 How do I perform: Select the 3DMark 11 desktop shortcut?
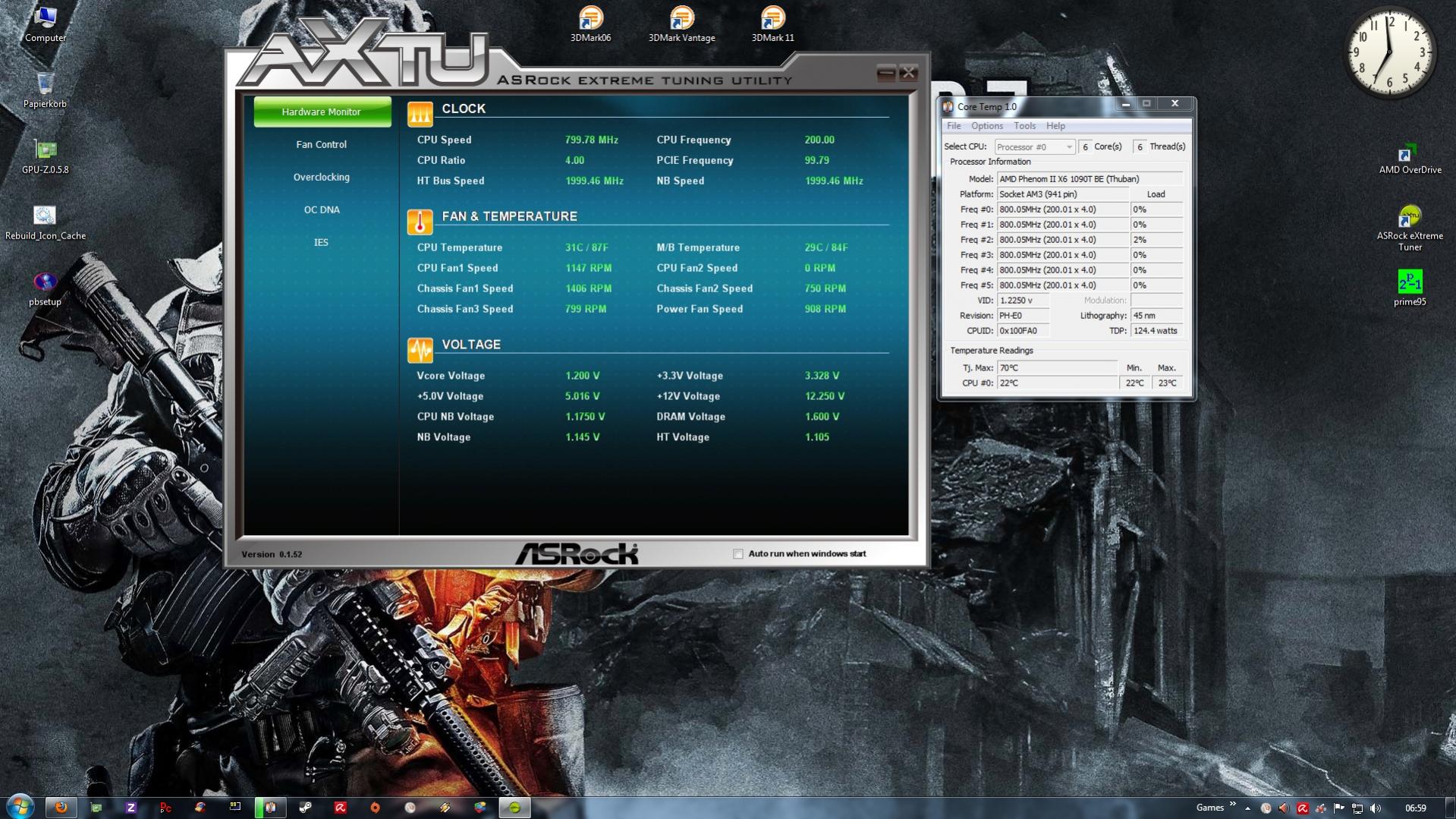point(772,24)
